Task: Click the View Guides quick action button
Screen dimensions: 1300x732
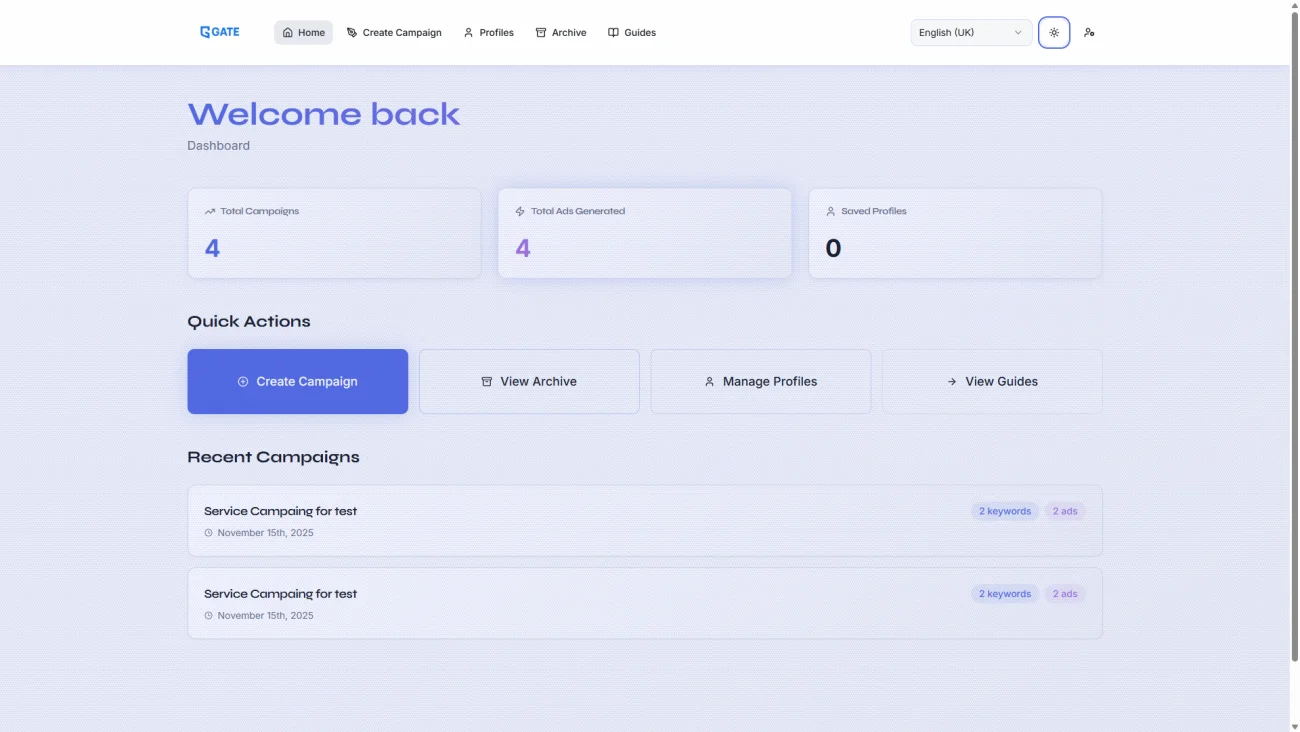Action: coord(992,381)
